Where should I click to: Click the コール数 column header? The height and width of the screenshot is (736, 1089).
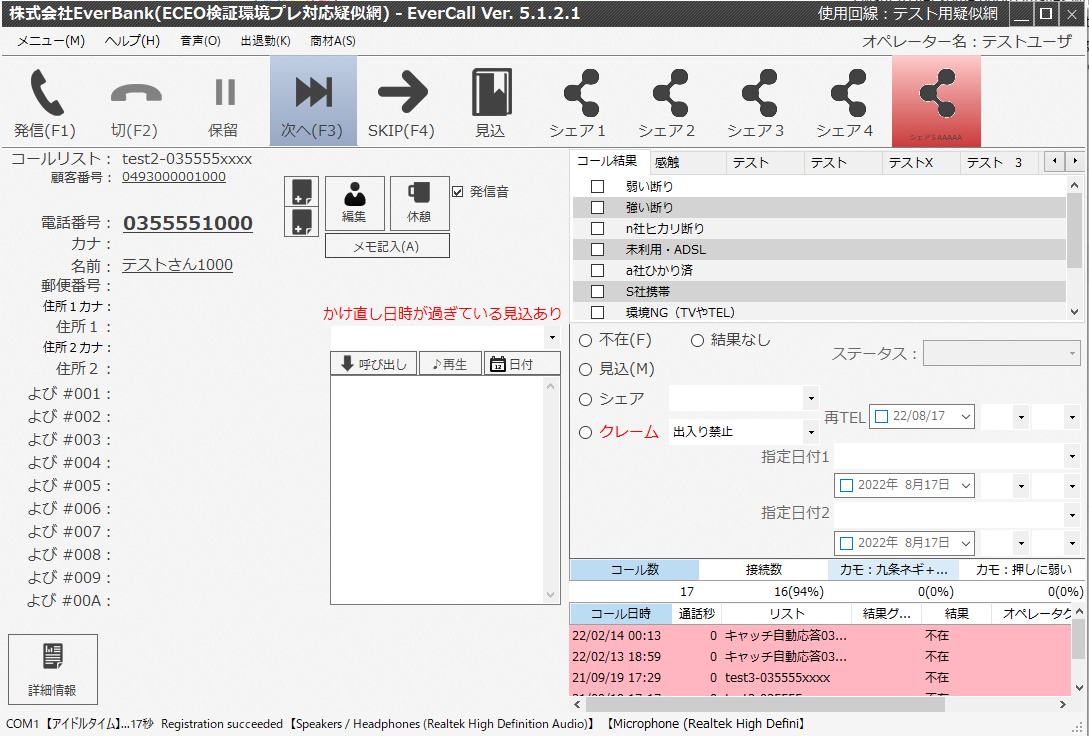[x=634, y=570]
